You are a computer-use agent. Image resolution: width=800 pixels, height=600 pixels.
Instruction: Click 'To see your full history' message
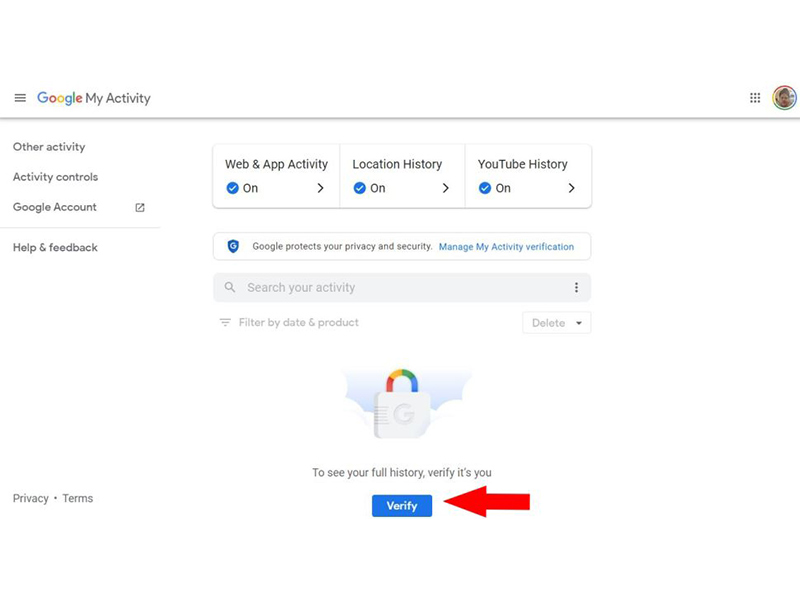coord(402,472)
